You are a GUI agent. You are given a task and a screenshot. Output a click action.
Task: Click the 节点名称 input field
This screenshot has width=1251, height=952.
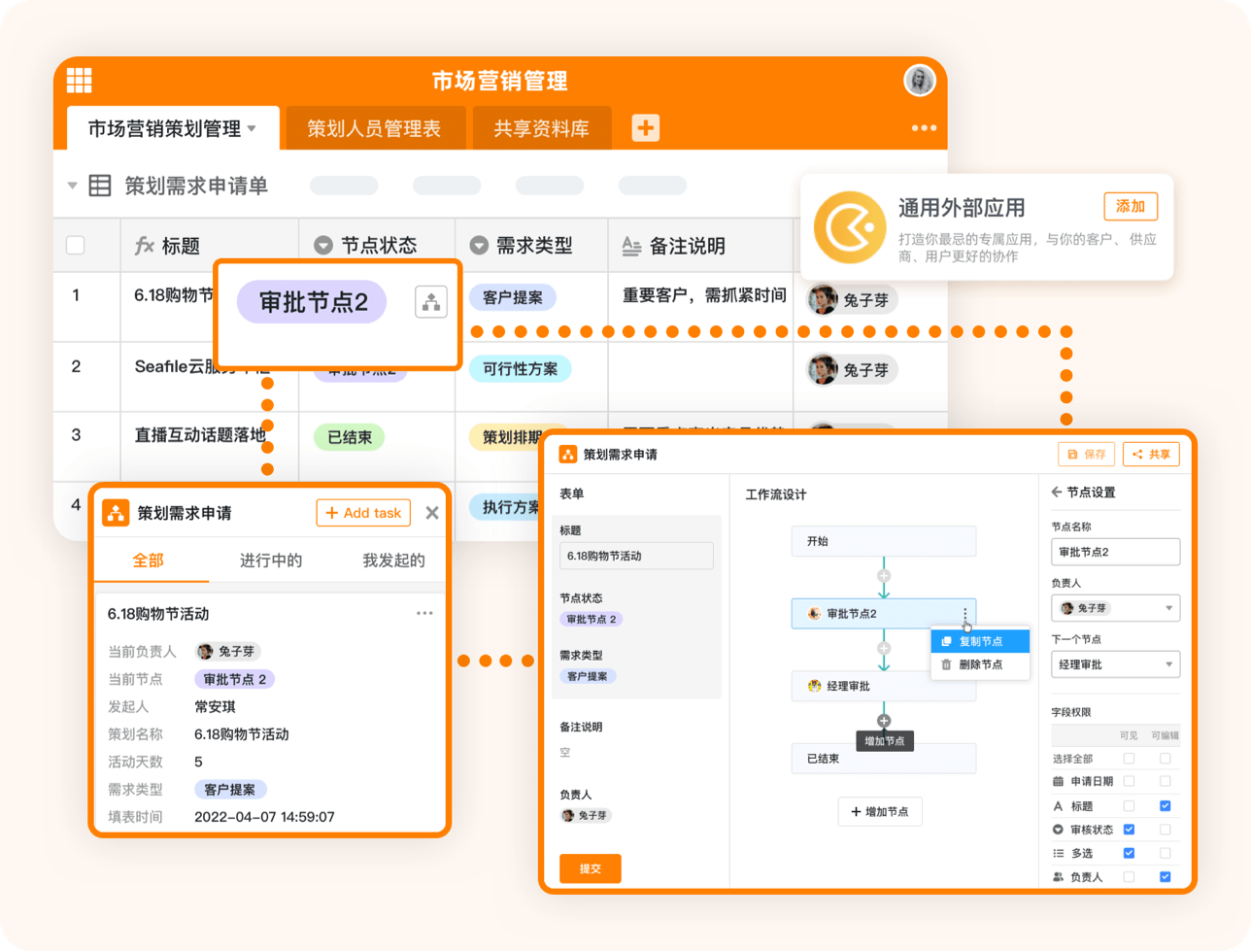[x=1115, y=552]
